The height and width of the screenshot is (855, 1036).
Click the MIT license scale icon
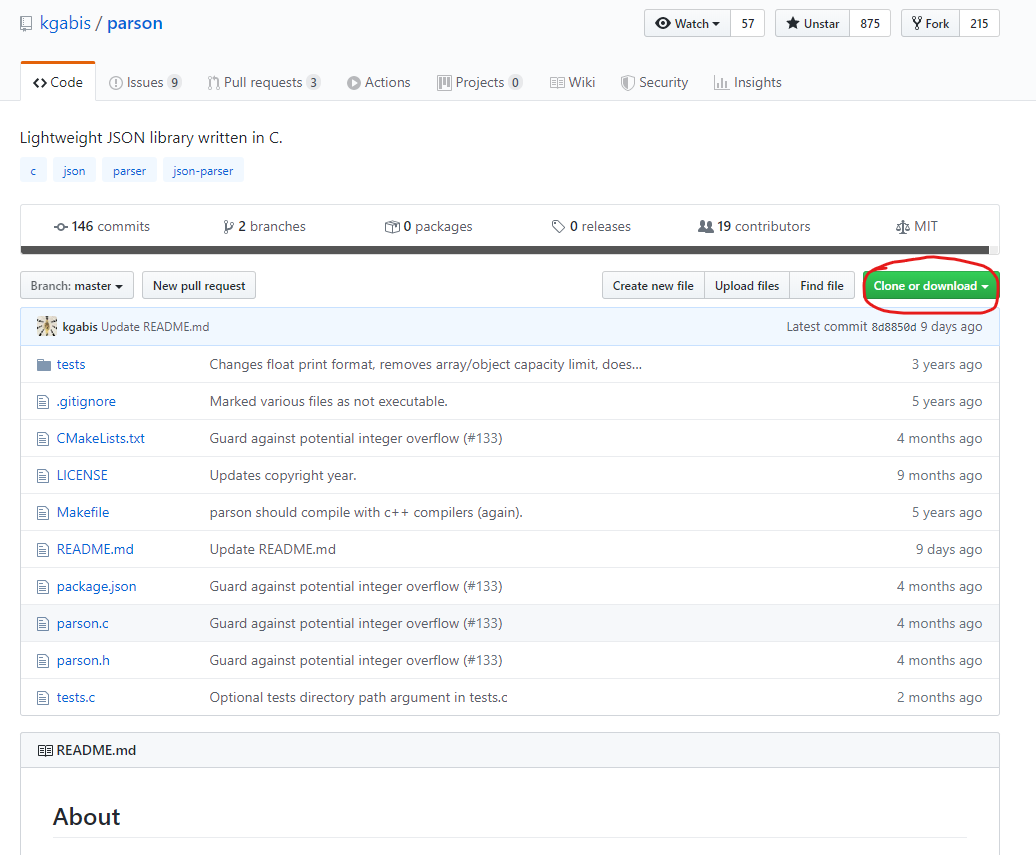tap(903, 227)
